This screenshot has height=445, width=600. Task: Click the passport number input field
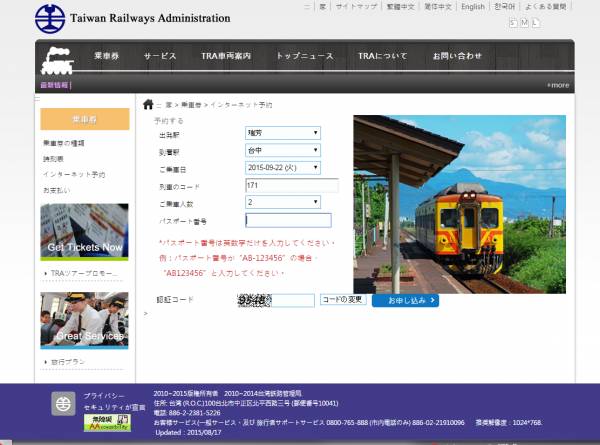[x=288, y=220]
